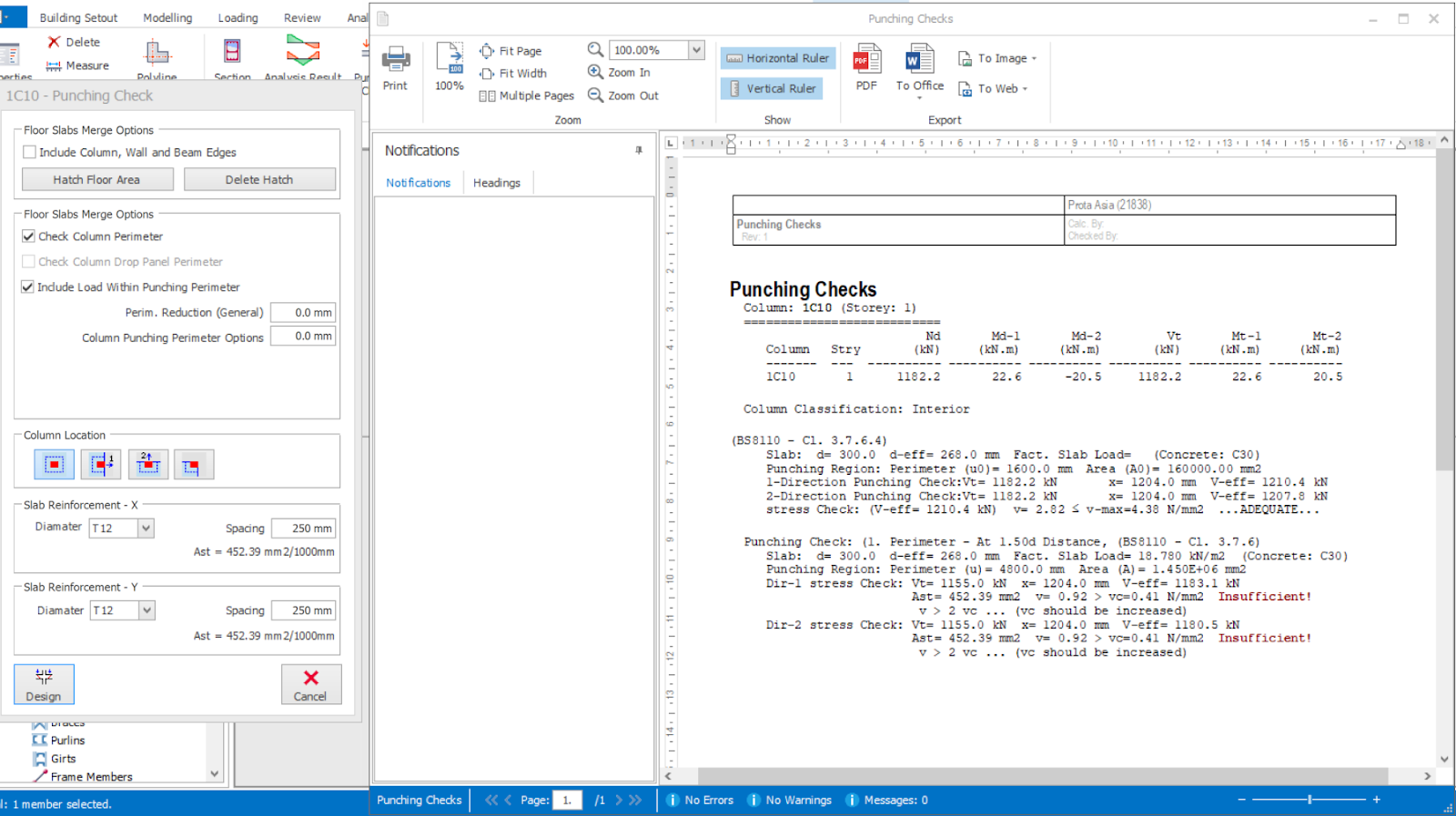Click the Delete tool in ribbon
This screenshot has height=816, width=1456.
[74, 42]
